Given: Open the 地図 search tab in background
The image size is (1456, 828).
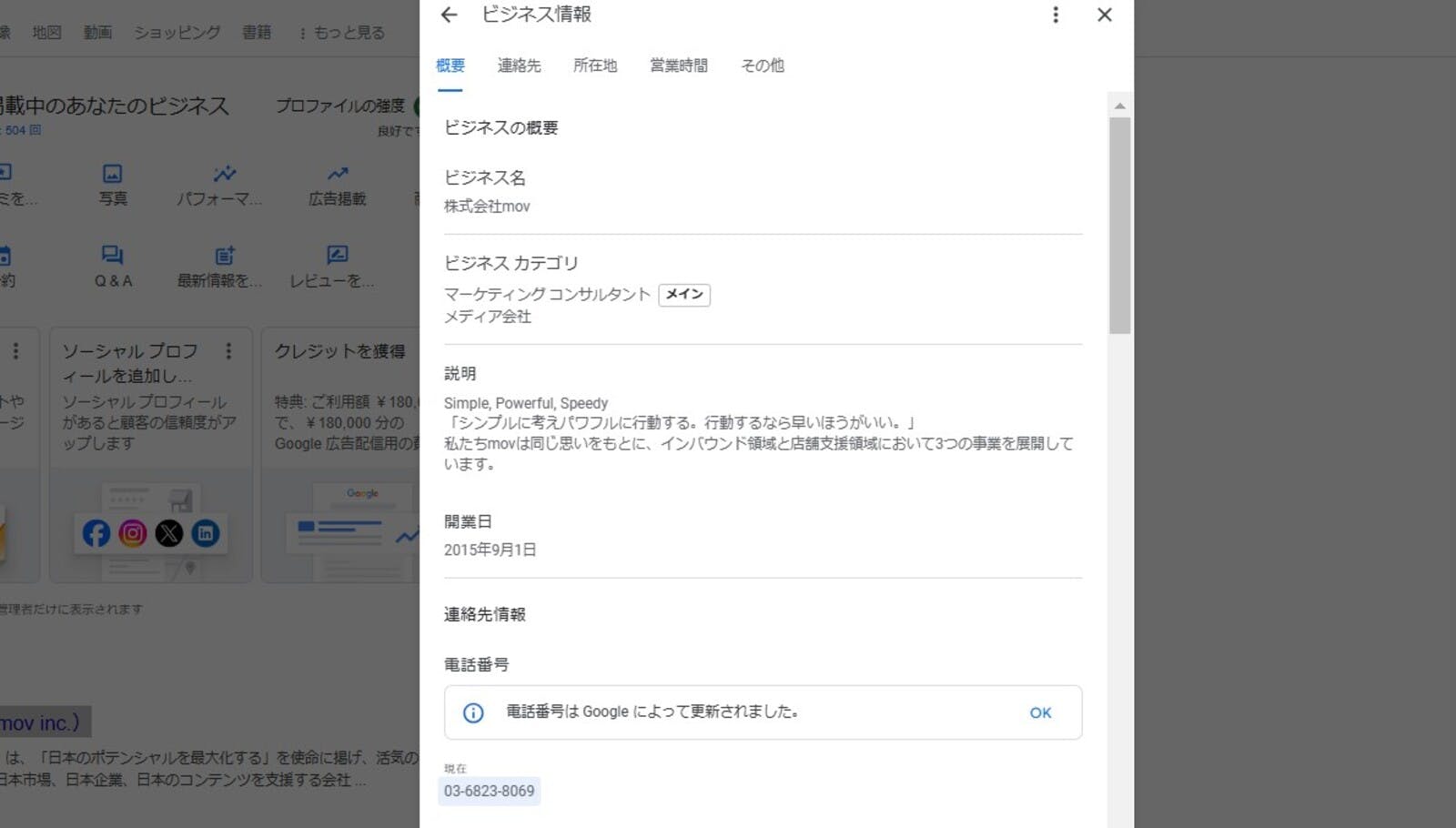Looking at the screenshot, I should 47,33.
